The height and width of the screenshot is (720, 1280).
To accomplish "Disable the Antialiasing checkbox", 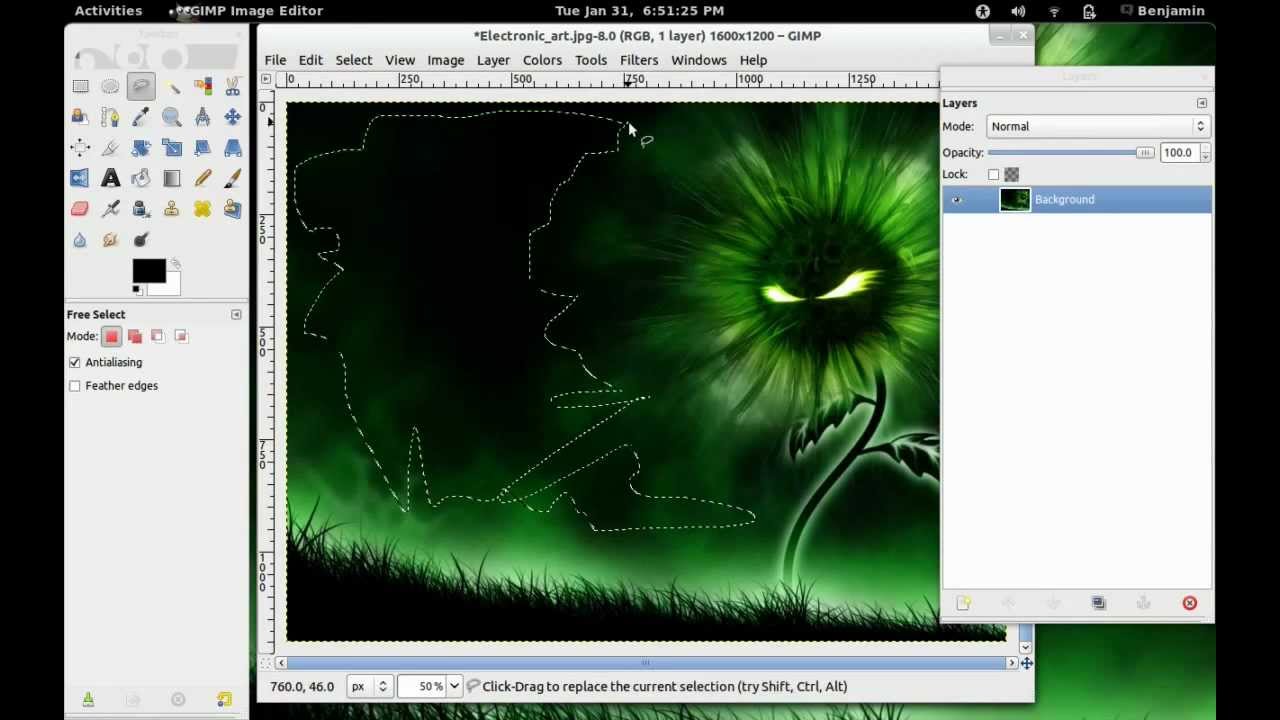I will pos(75,362).
